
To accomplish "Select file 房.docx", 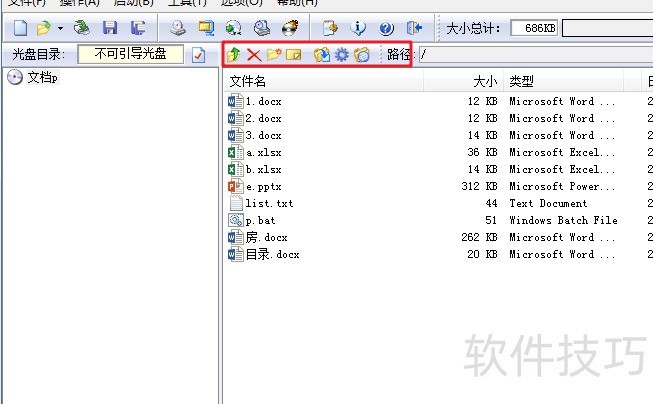I will click(x=267, y=237).
